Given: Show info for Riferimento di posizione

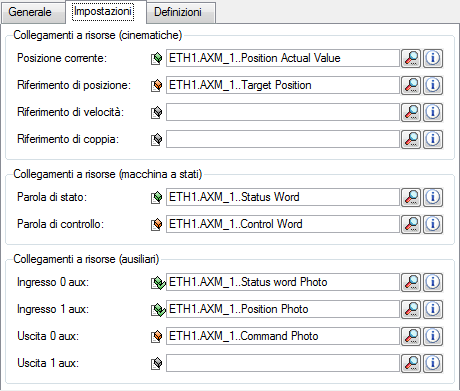Looking at the screenshot, I should pos(433,85).
